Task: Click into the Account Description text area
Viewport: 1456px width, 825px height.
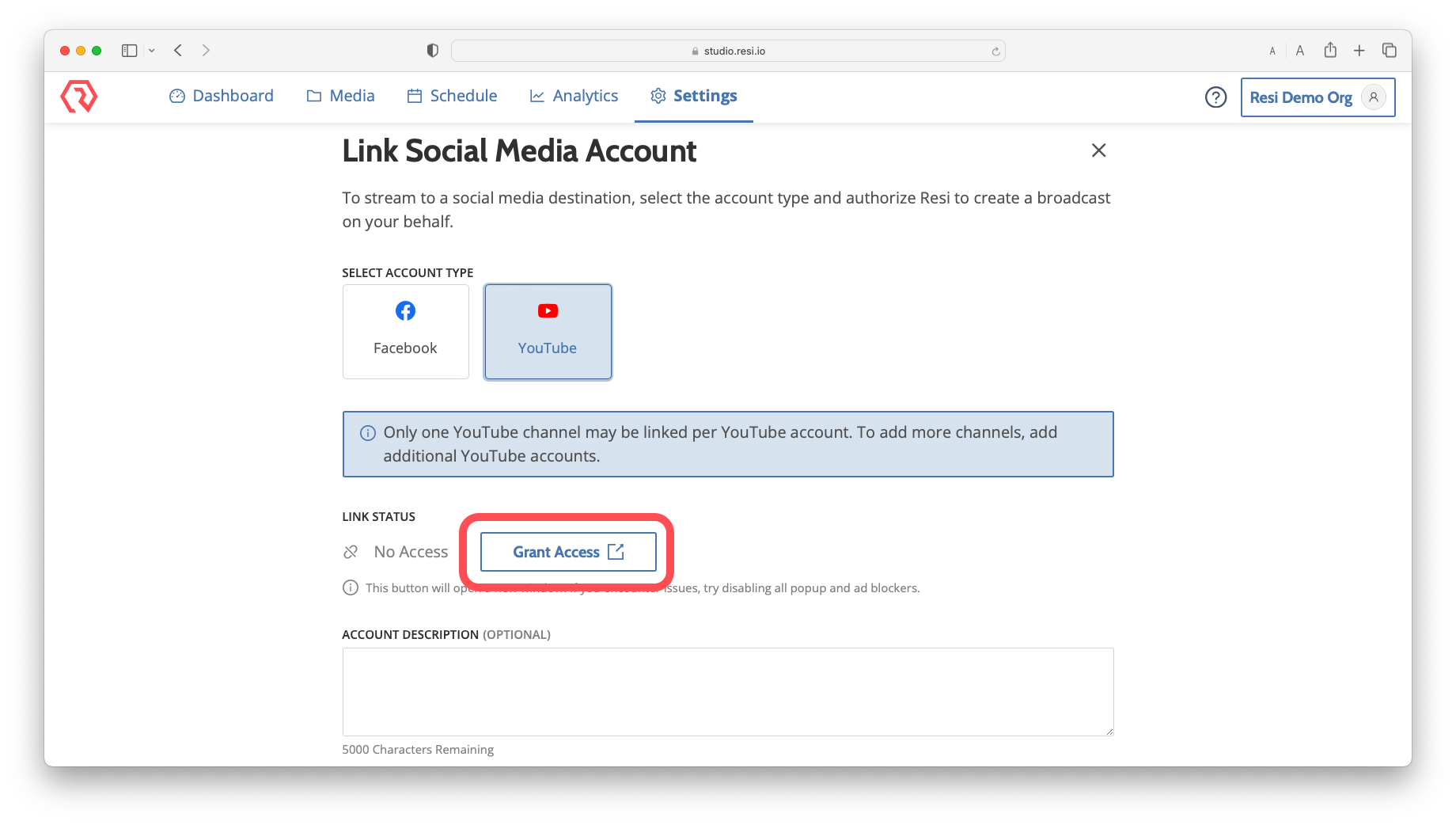Action: [727, 691]
